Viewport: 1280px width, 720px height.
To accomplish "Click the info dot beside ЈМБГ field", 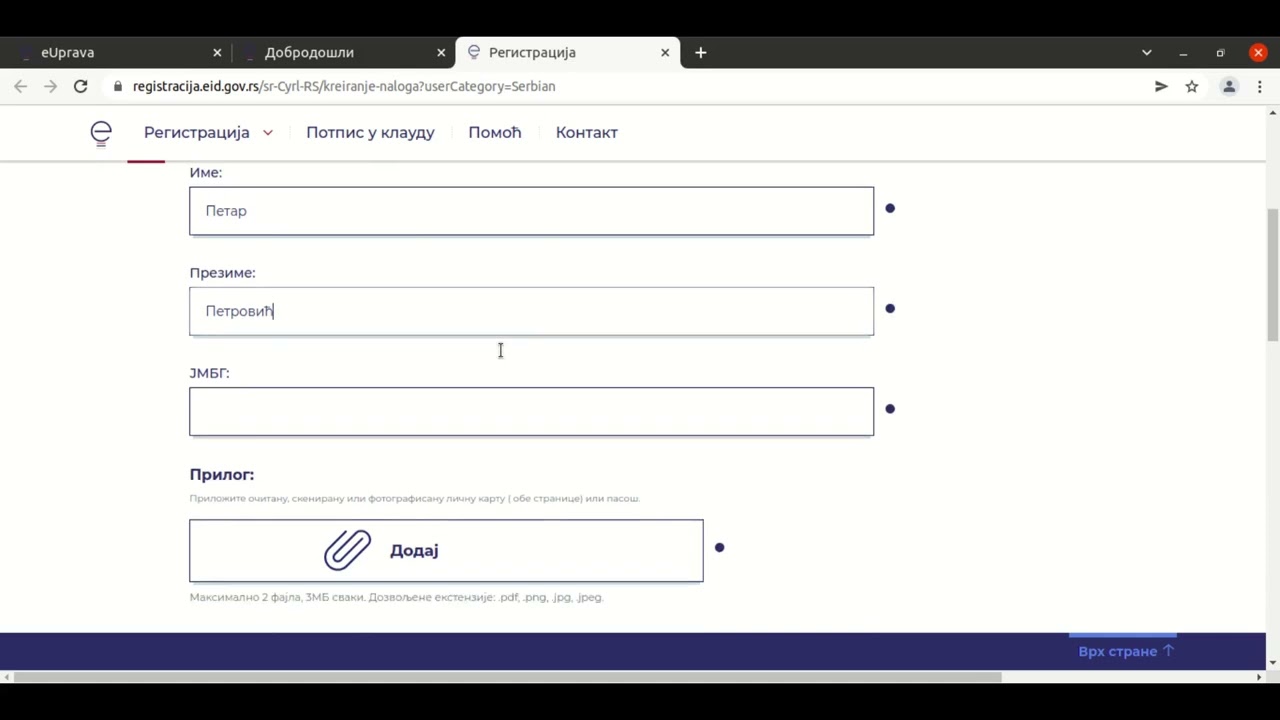I will (x=890, y=408).
